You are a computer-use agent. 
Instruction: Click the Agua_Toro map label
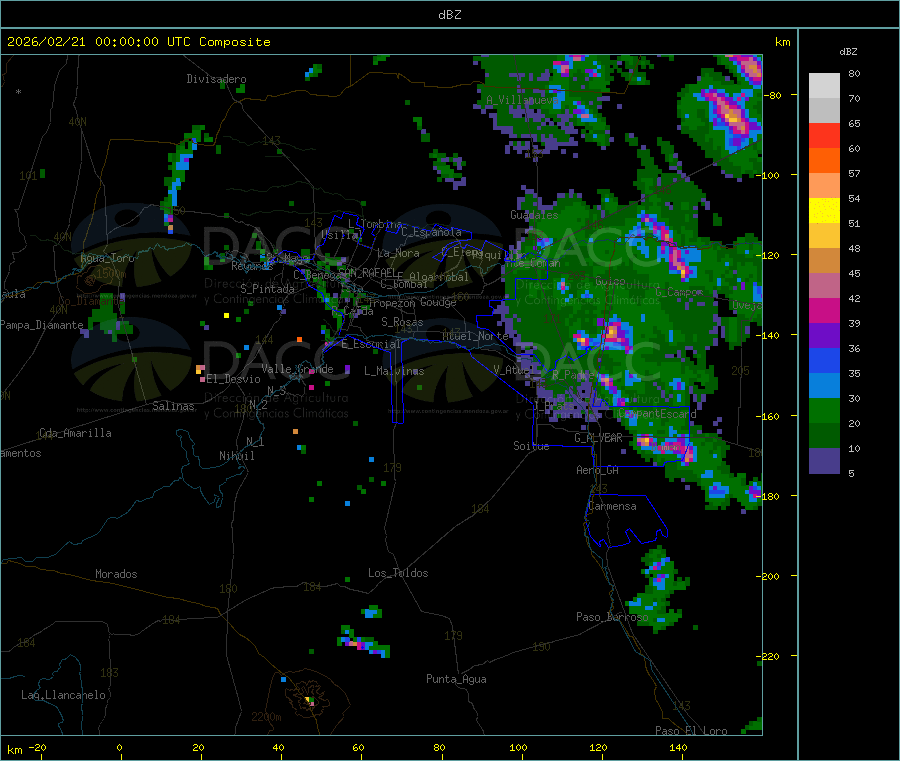107,258
